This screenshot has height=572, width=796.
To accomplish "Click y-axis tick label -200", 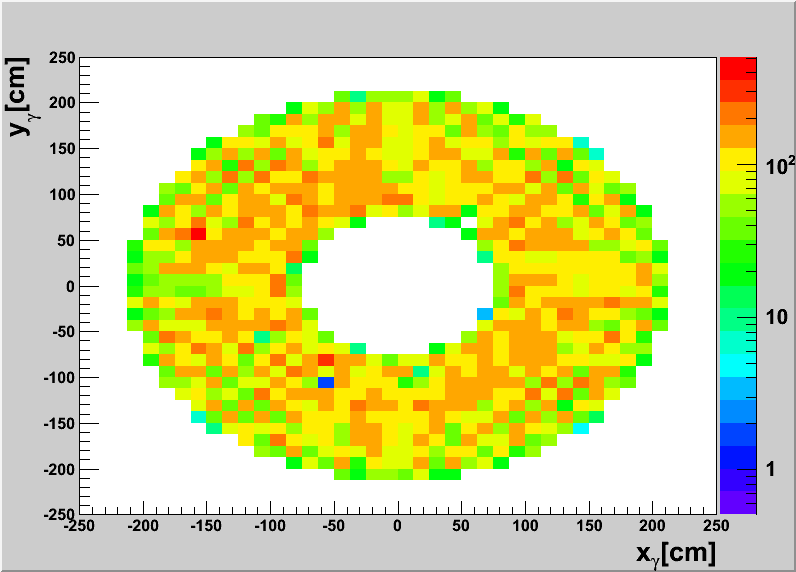I will click(x=59, y=469).
